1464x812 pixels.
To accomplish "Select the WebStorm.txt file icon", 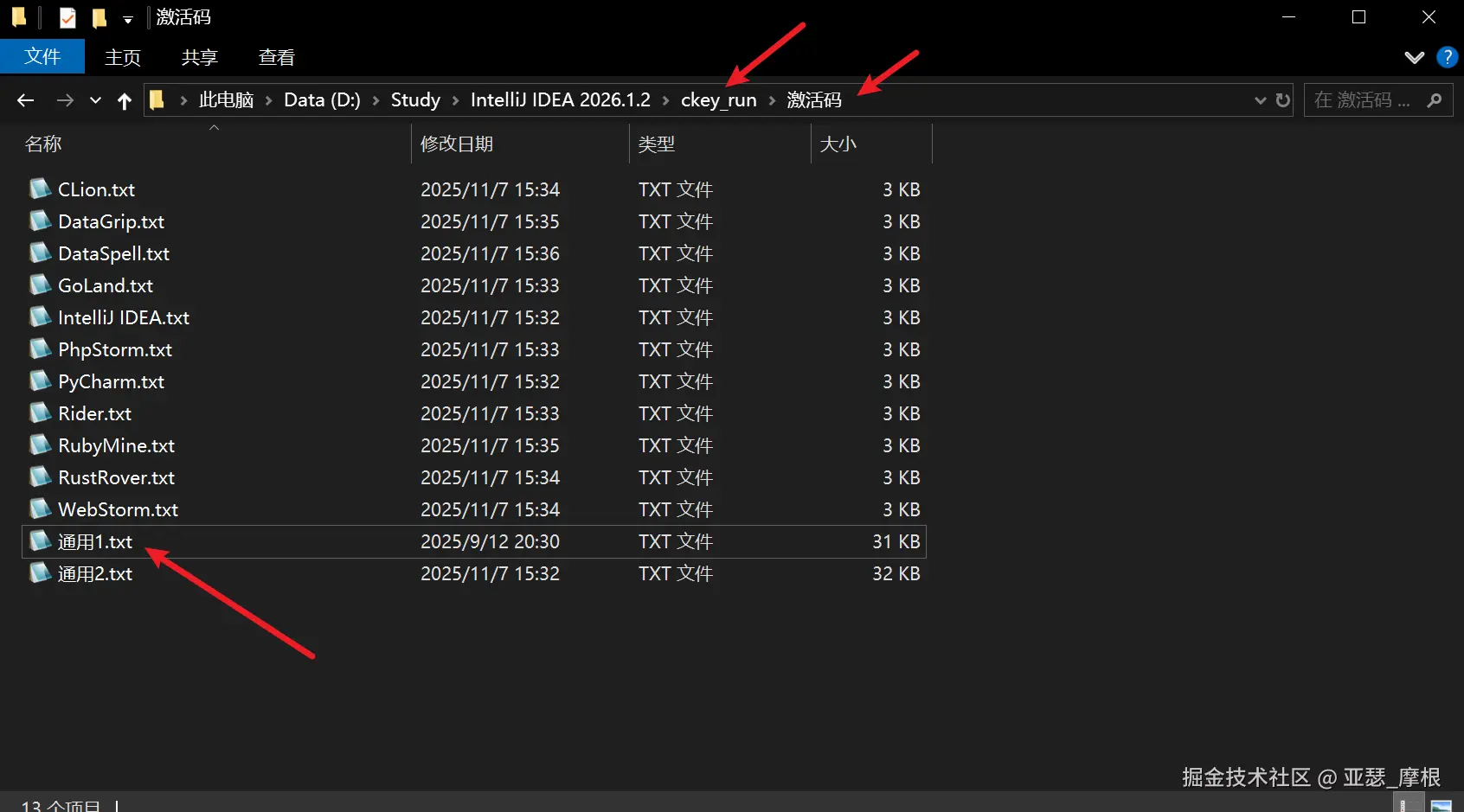I will pos(40,508).
